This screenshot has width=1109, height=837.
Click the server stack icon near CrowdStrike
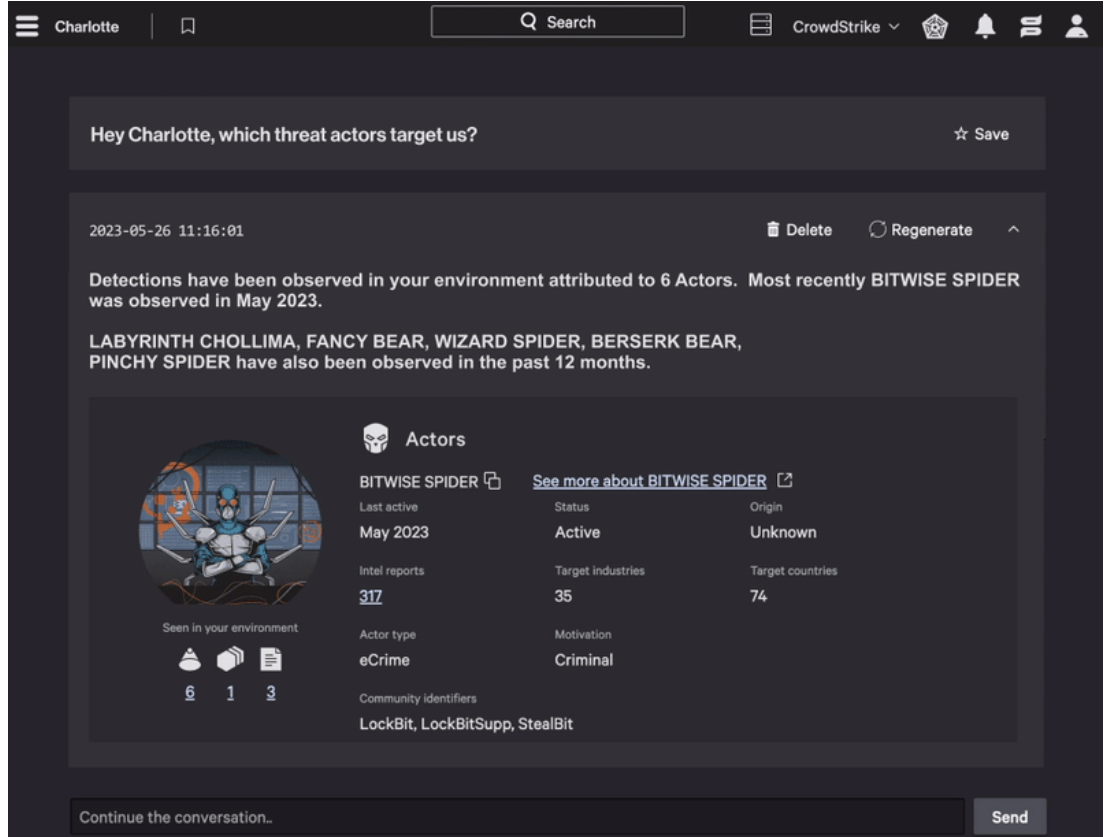click(x=761, y=25)
